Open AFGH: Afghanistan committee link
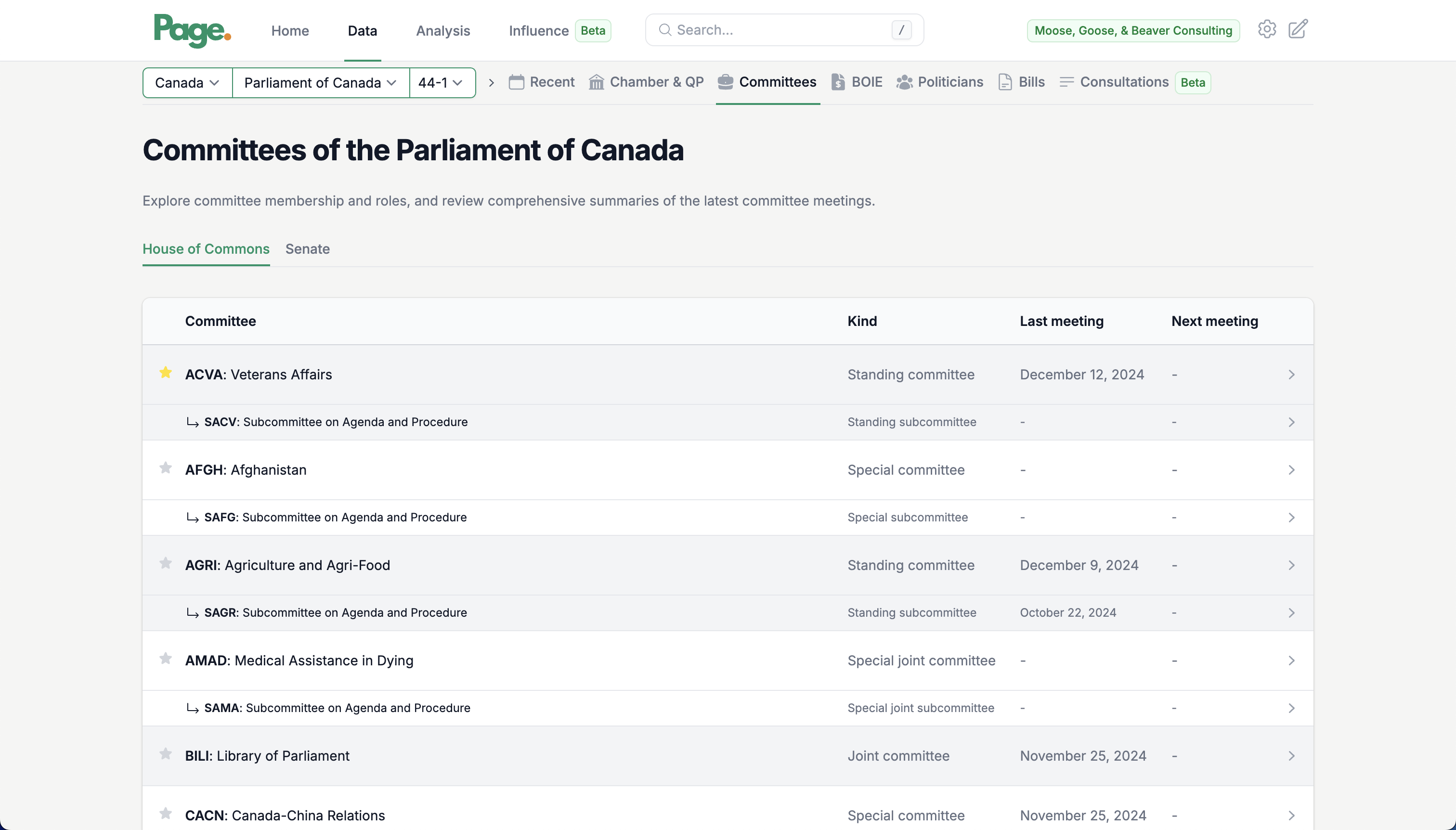Image resolution: width=1456 pixels, height=830 pixels. 246,470
